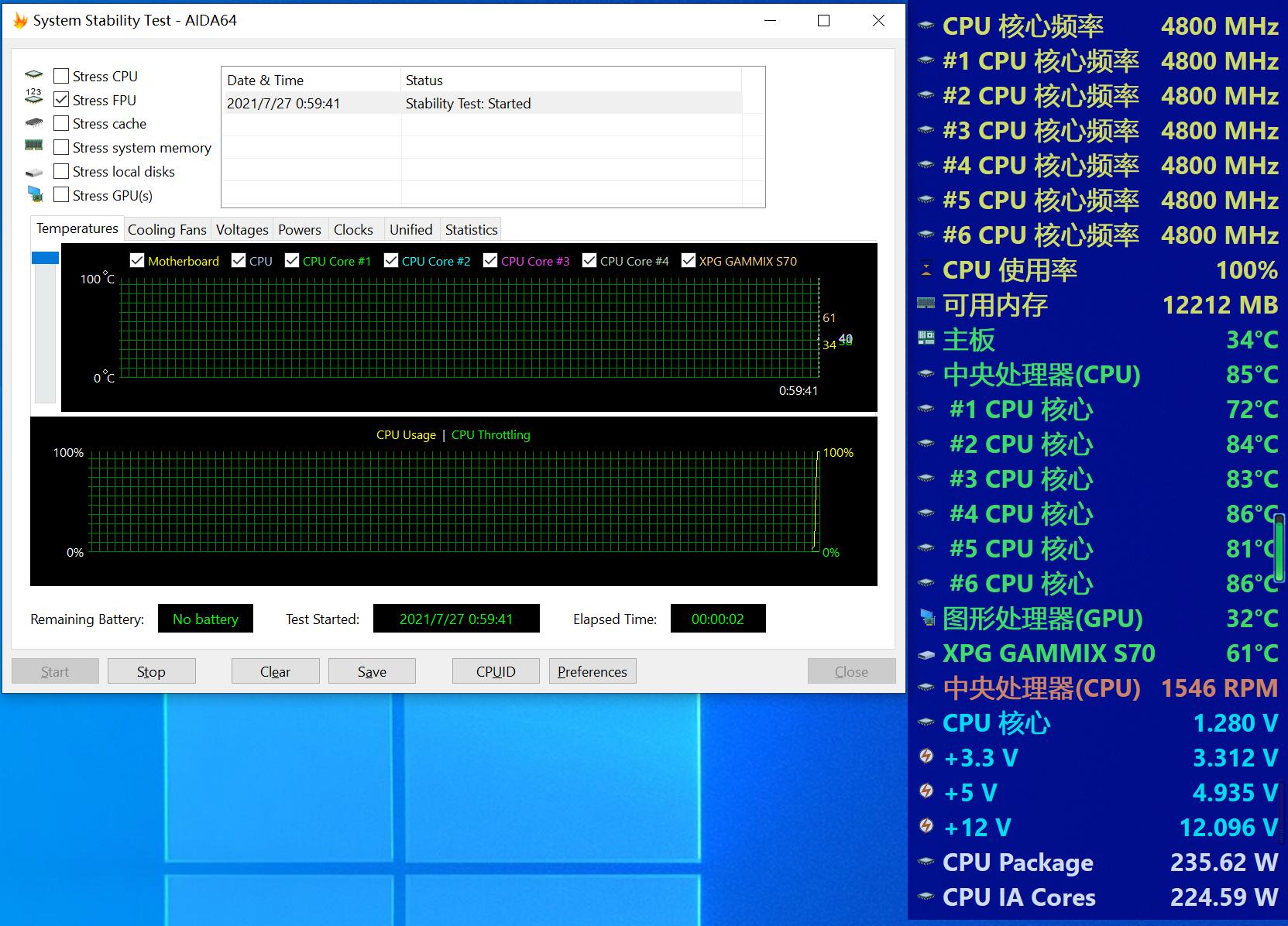Viewport: 1288px width, 926px height.
Task: Click the blue graph scale slider
Action: [x=45, y=258]
